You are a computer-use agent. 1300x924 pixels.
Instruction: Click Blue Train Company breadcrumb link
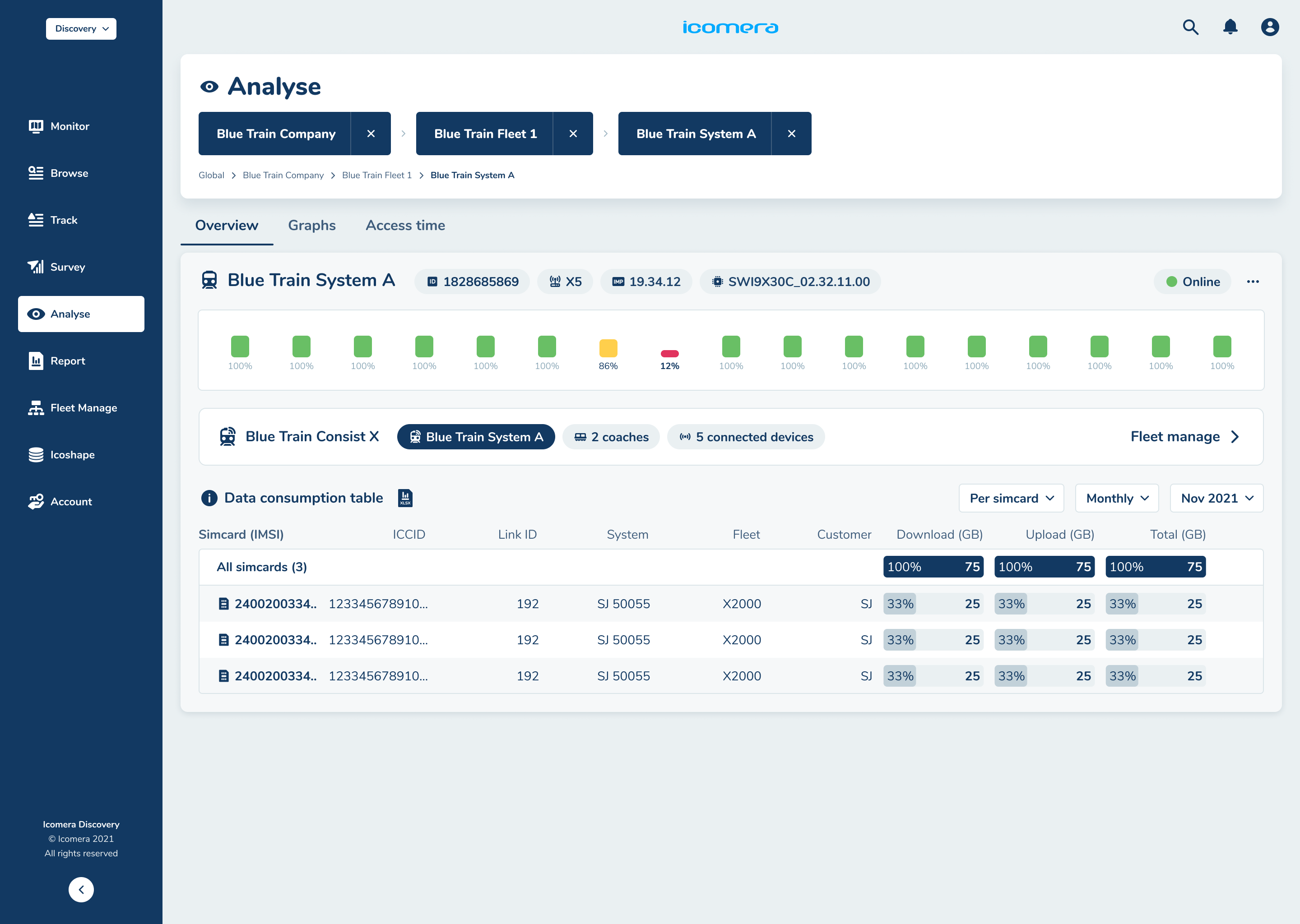[283, 175]
